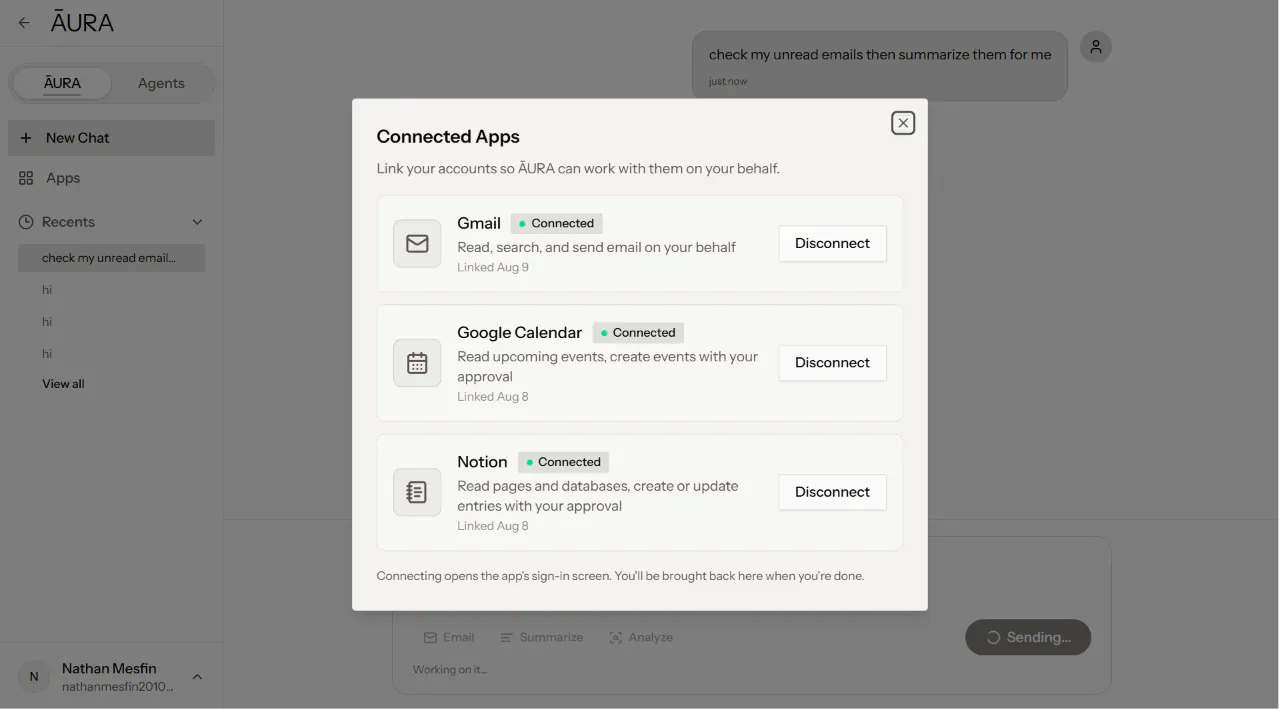1279x709 pixels.
Task: Click the user profile icon beside the chat message
Action: 1096,47
